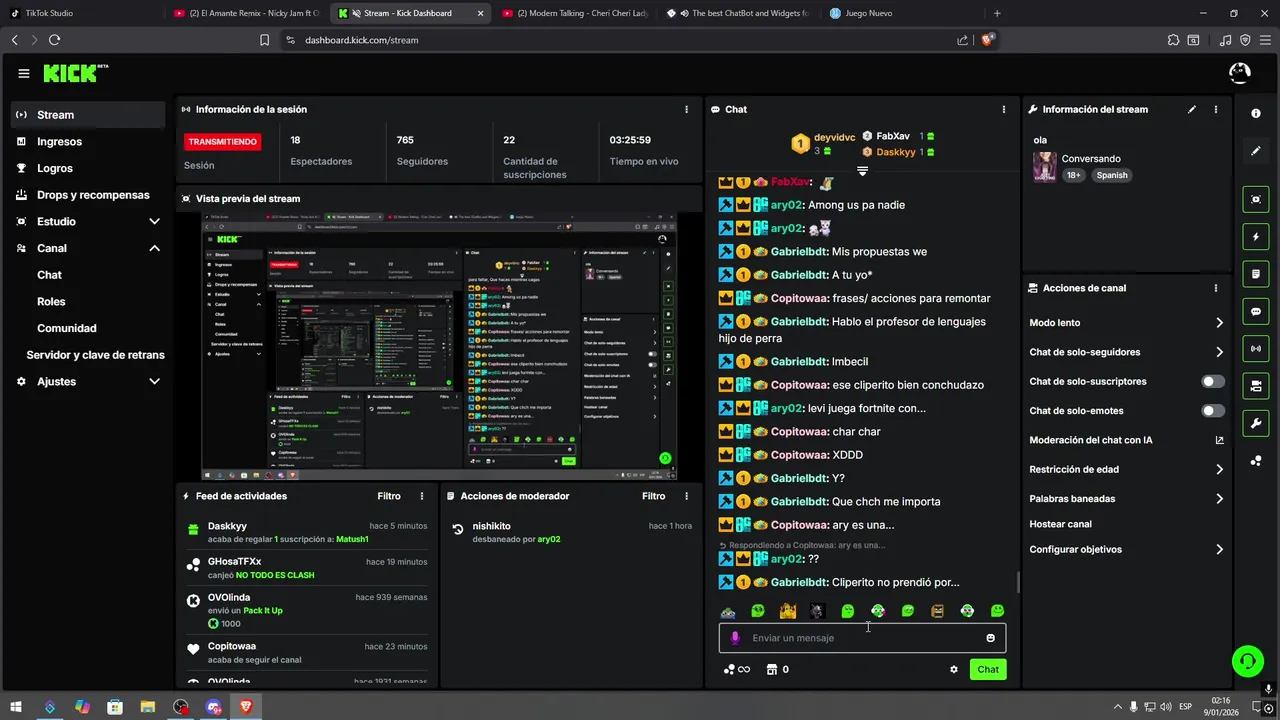Screen dimensions: 1280x720
Task: Toggle the stream preview widget icon in the right sidebar
Action: (x=1256, y=200)
